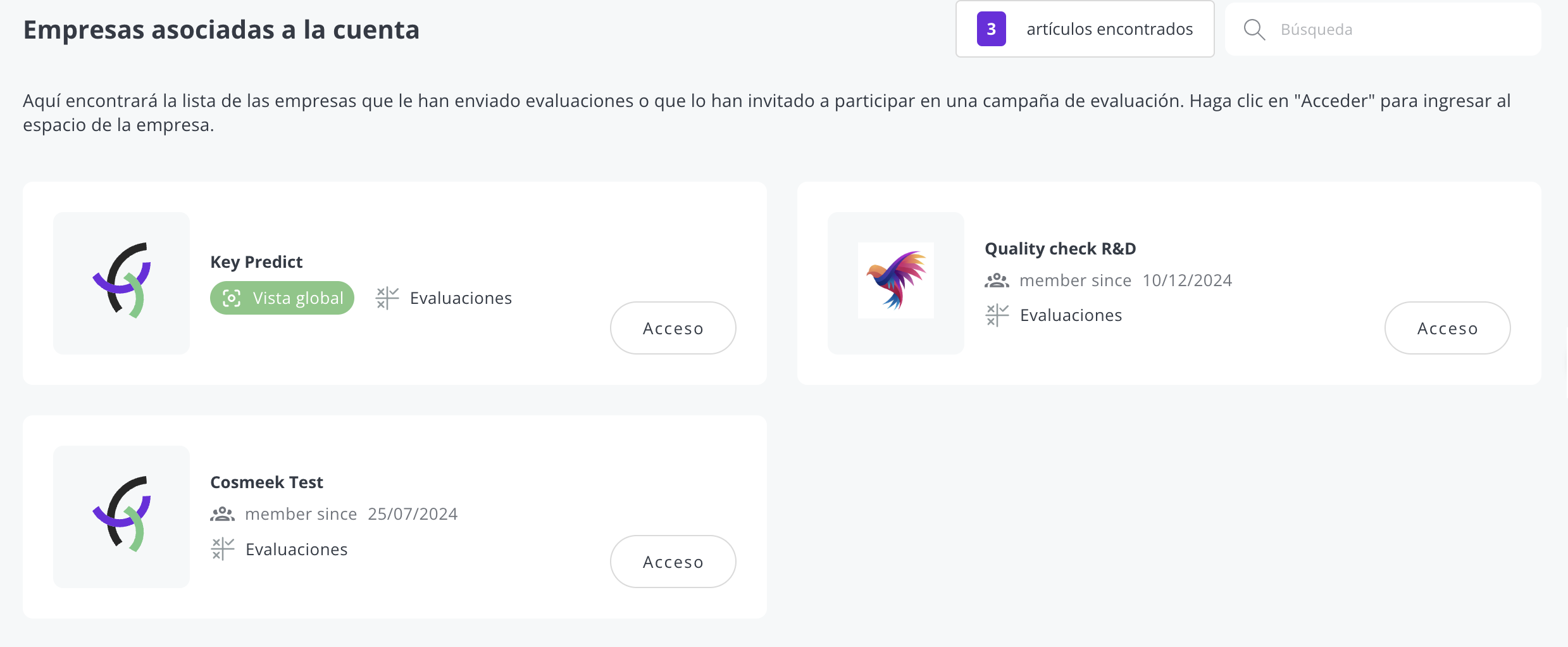Click evaluations icon in Key Predict card
The height and width of the screenshot is (647, 1568).
pyautogui.click(x=387, y=298)
